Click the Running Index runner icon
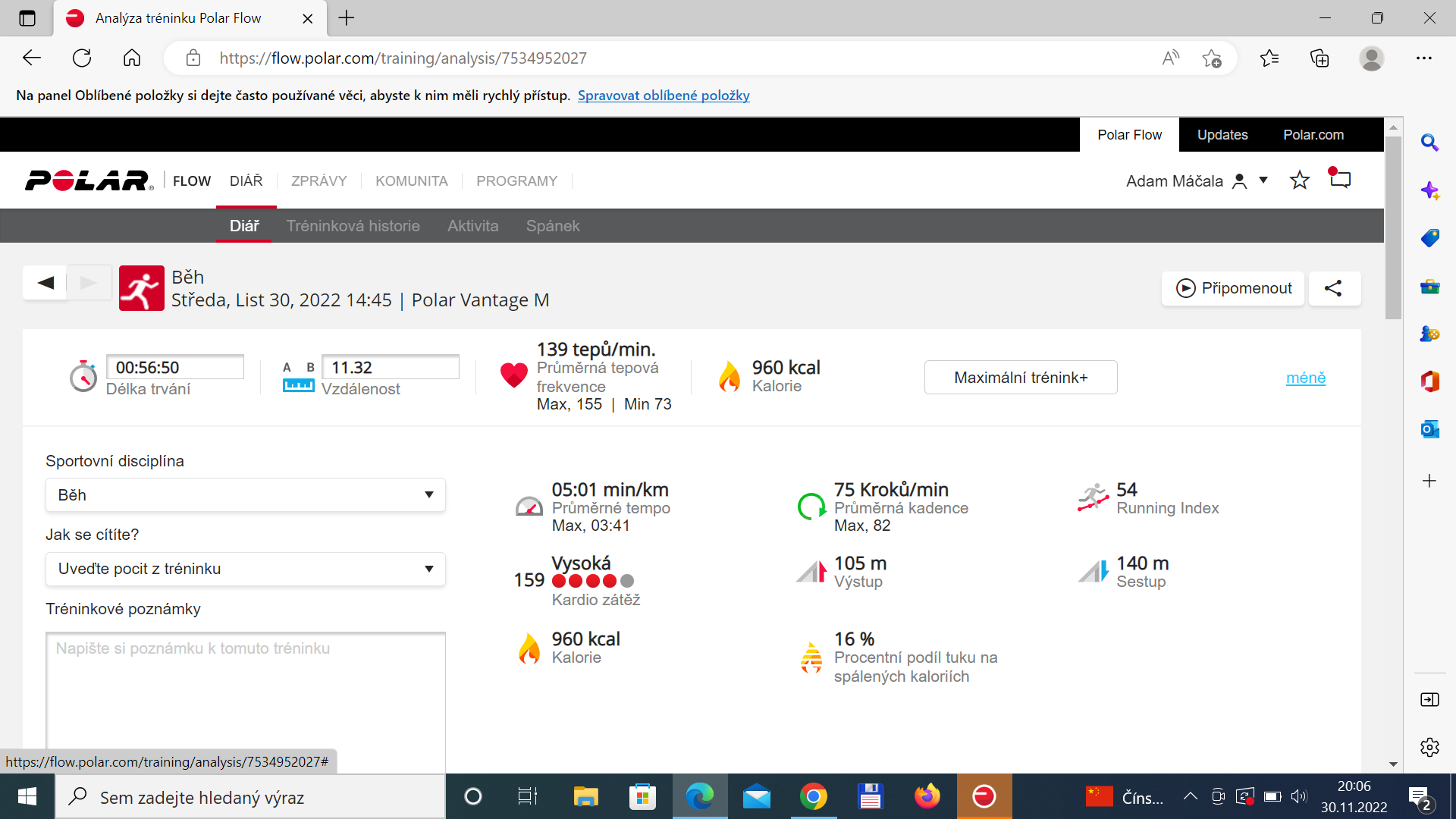This screenshot has width=1456, height=819. (1094, 498)
